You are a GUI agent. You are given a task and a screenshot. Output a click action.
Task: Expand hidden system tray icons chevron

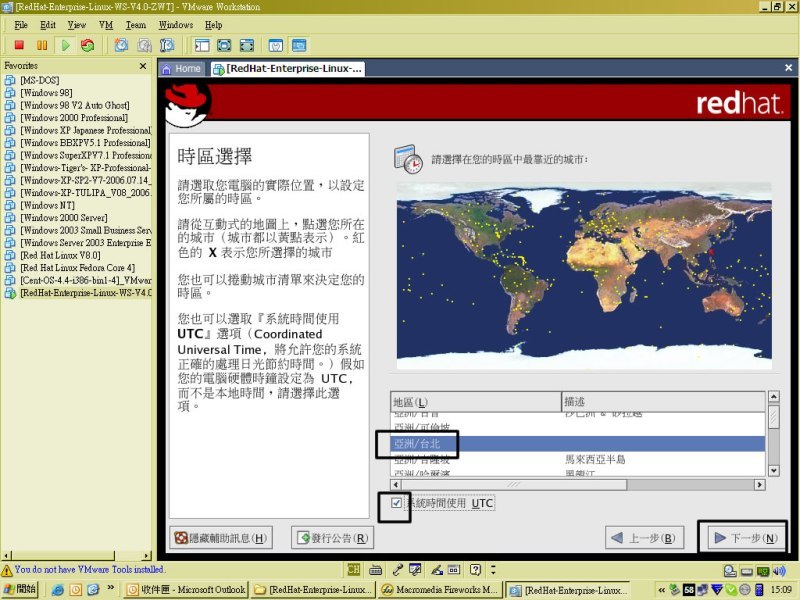point(662,590)
